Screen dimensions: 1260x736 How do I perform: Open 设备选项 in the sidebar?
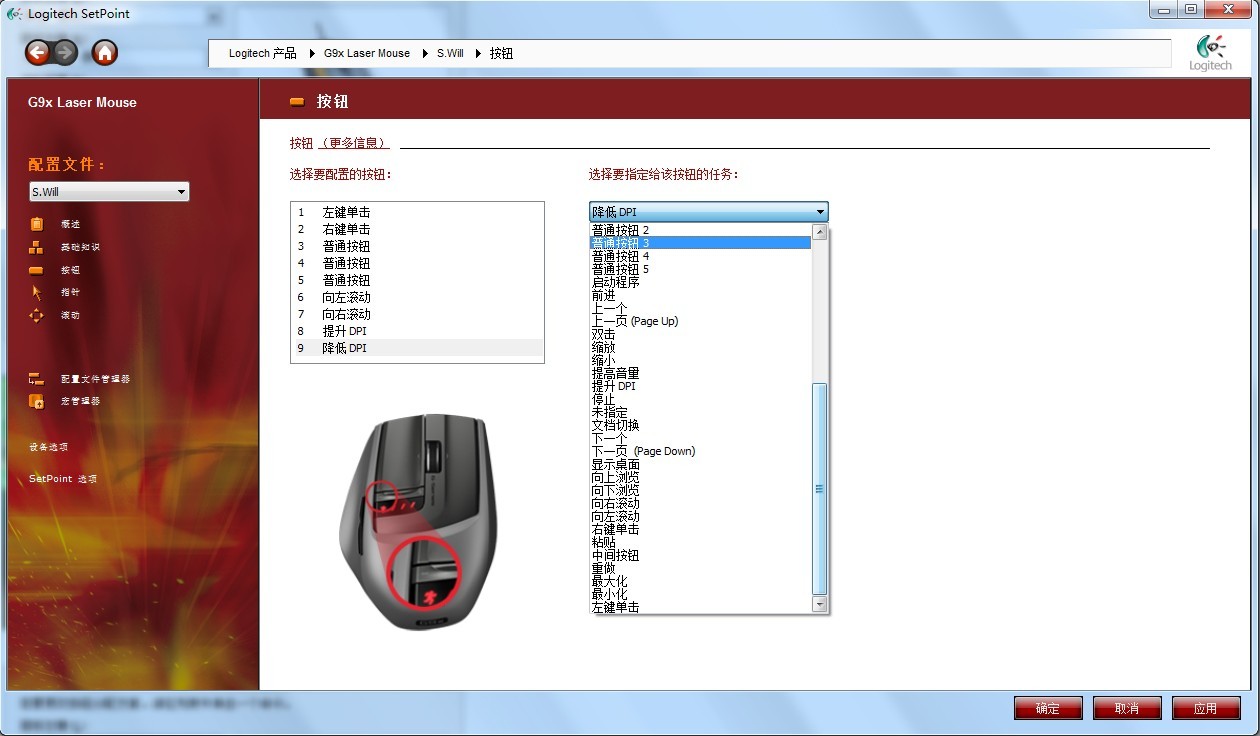(48, 447)
